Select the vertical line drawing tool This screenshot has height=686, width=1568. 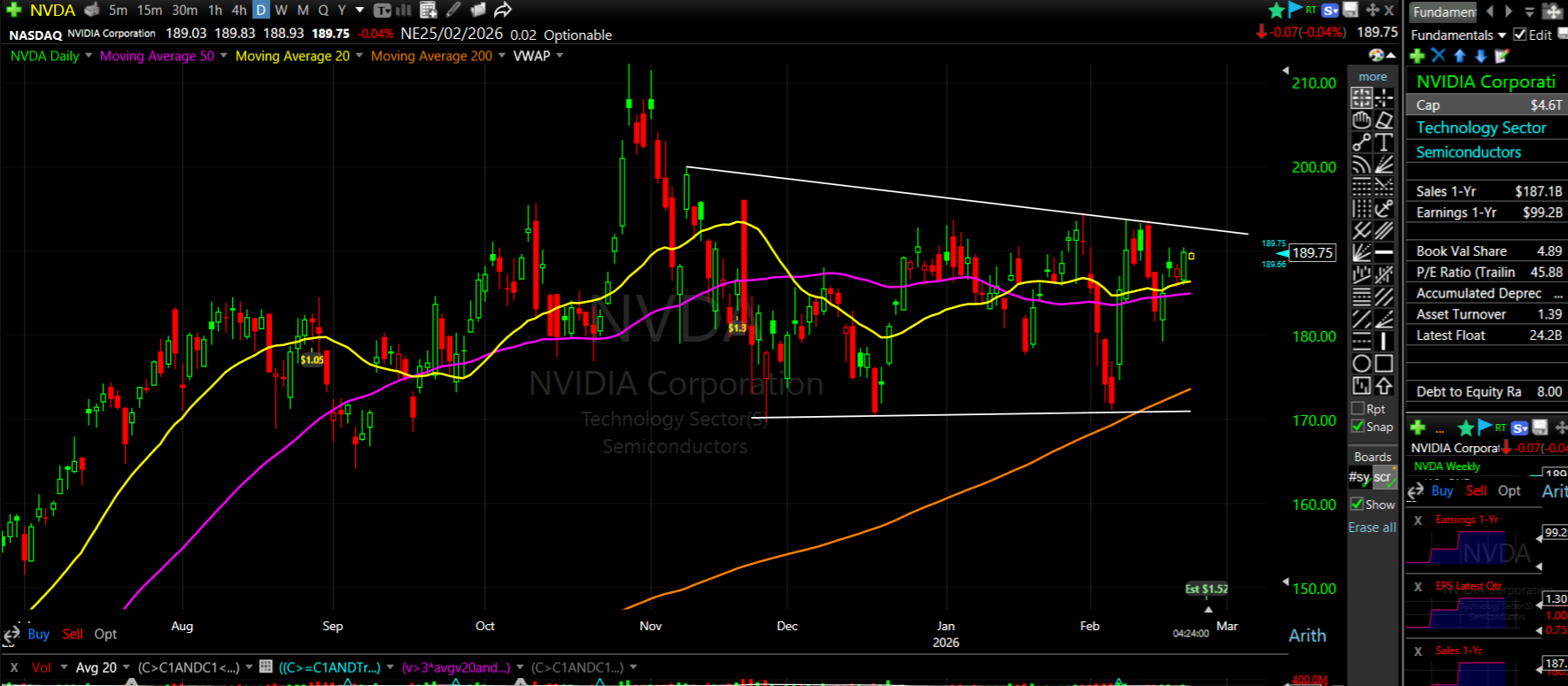tap(1384, 341)
